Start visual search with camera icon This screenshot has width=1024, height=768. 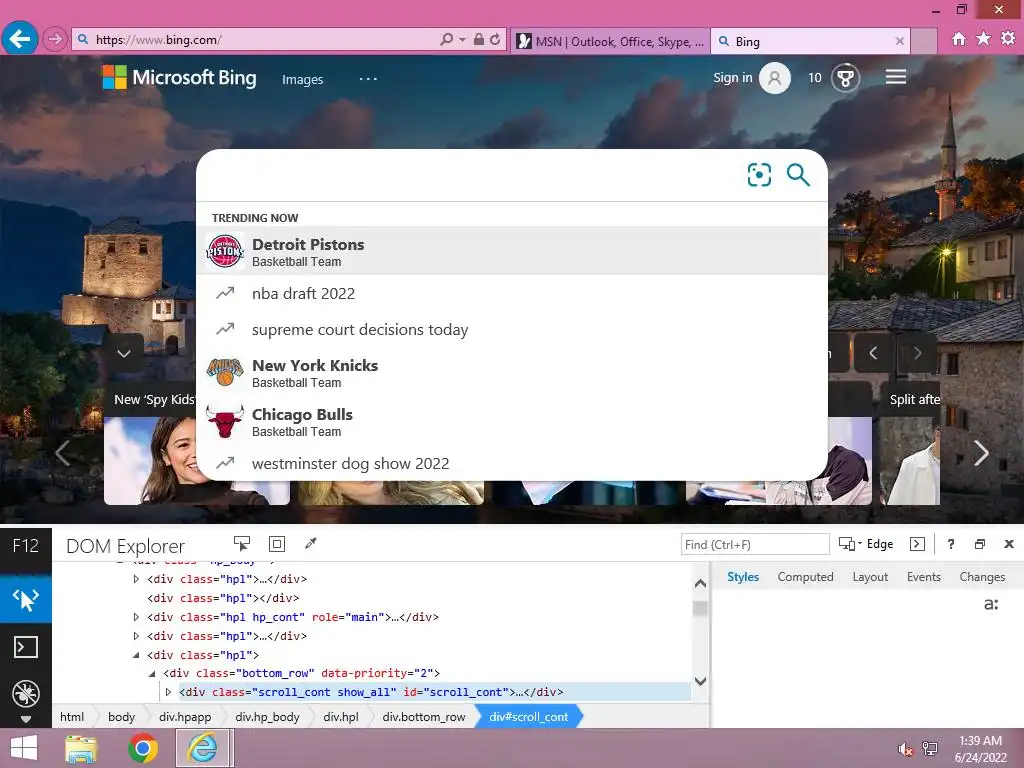tap(760, 175)
